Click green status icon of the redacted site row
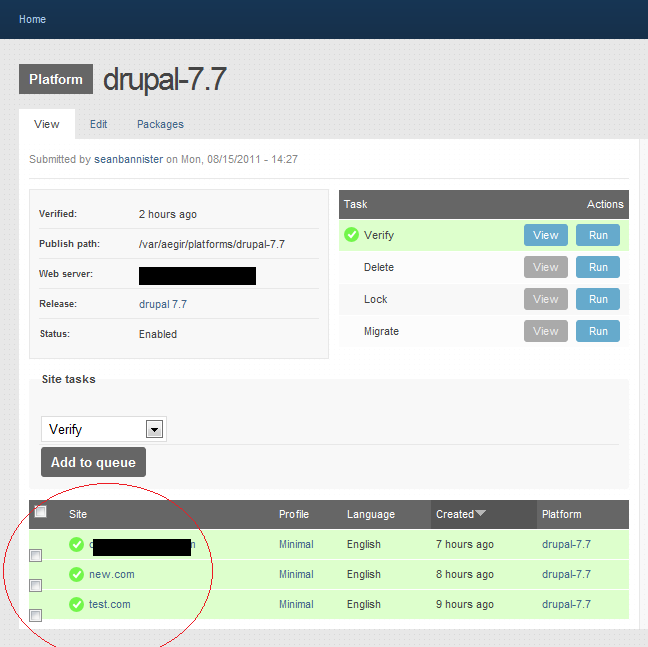This screenshot has height=647, width=648. click(76, 545)
